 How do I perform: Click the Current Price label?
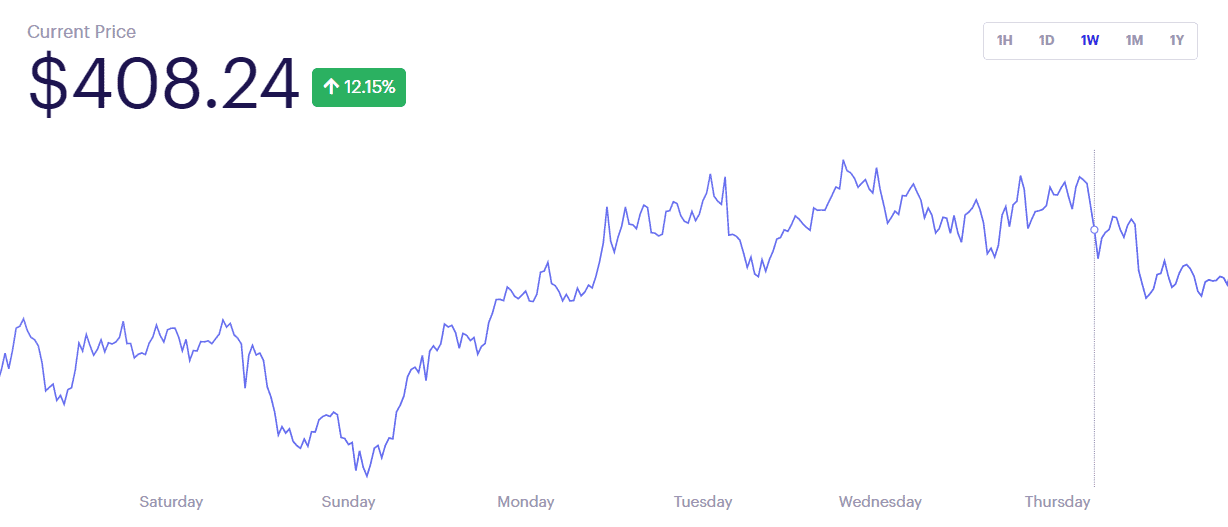(82, 32)
